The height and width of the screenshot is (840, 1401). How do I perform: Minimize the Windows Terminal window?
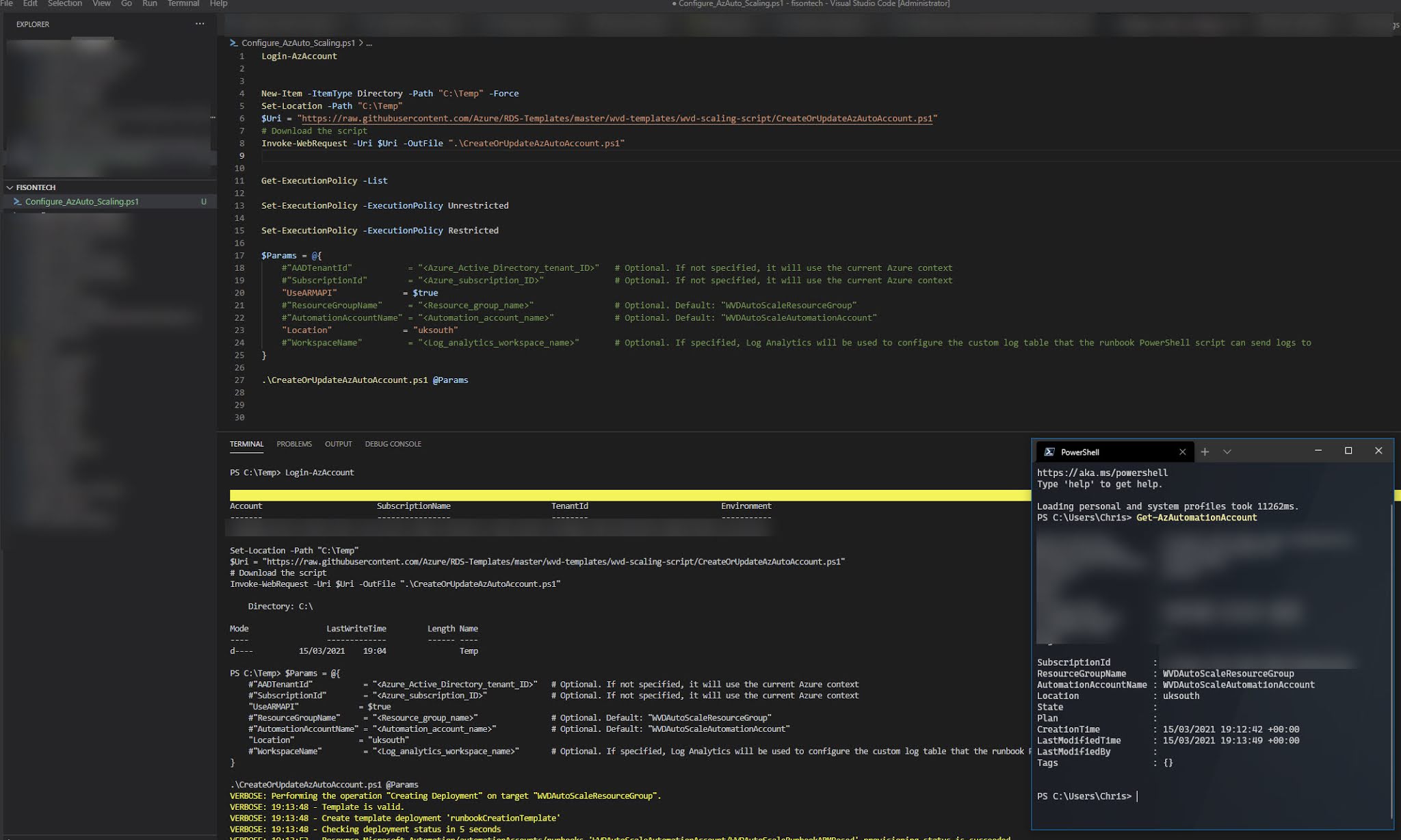(1318, 451)
